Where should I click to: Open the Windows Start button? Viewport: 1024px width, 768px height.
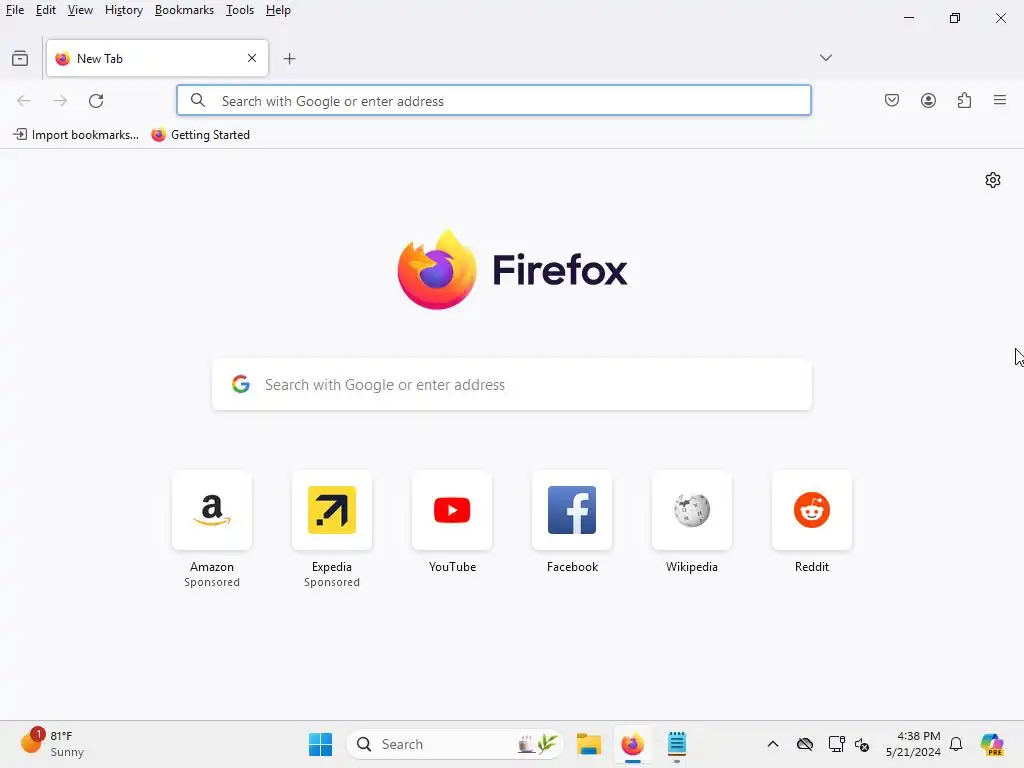320,744
